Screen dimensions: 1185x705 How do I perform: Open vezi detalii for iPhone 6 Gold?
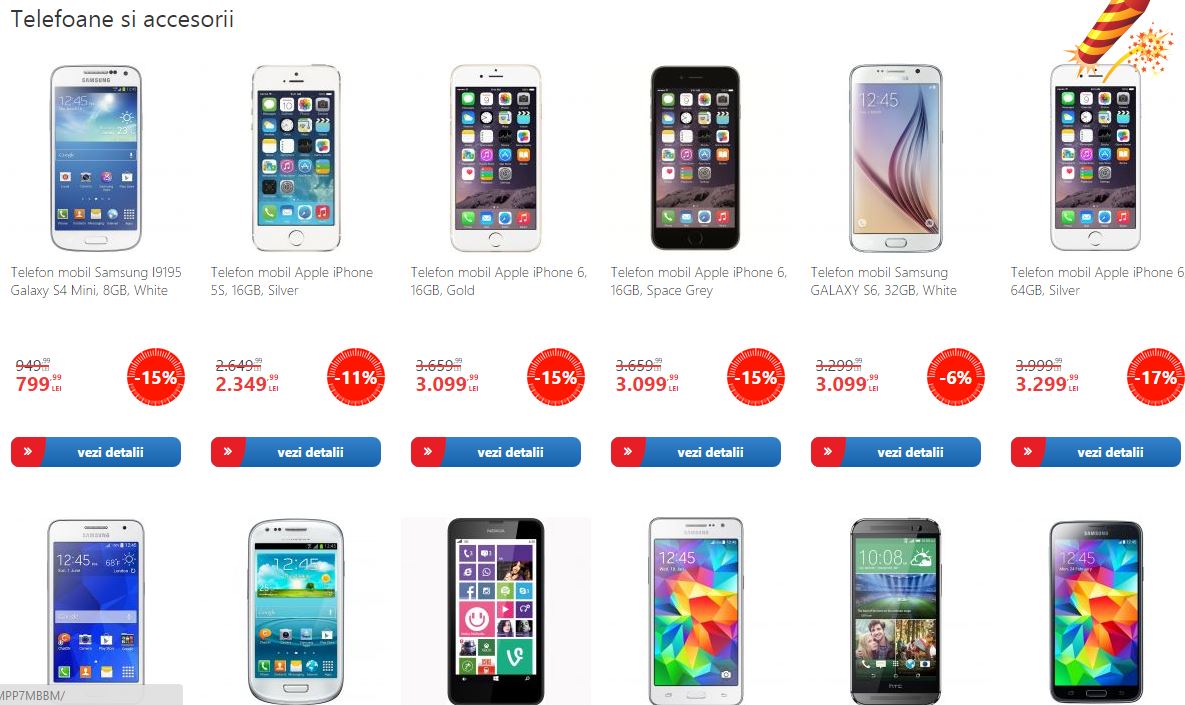coord(496,452)
